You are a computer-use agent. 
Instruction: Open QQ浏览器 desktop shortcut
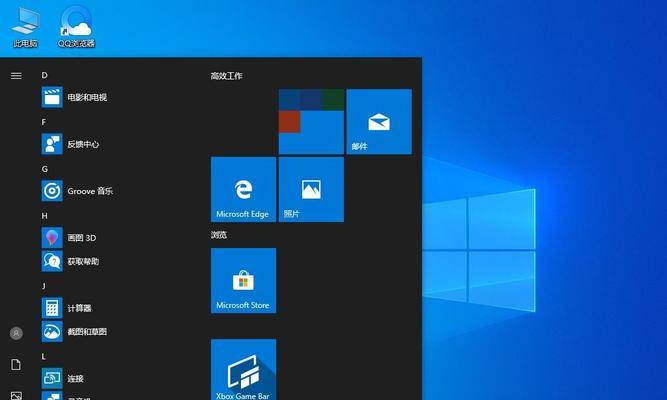(x=76, y=26)
